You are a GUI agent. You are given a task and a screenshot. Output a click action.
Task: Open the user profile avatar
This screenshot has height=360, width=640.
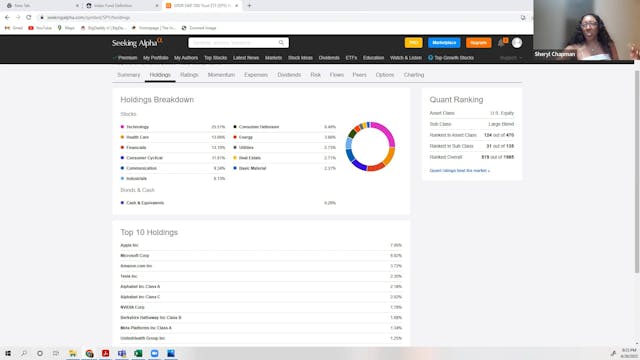(517, 43)
